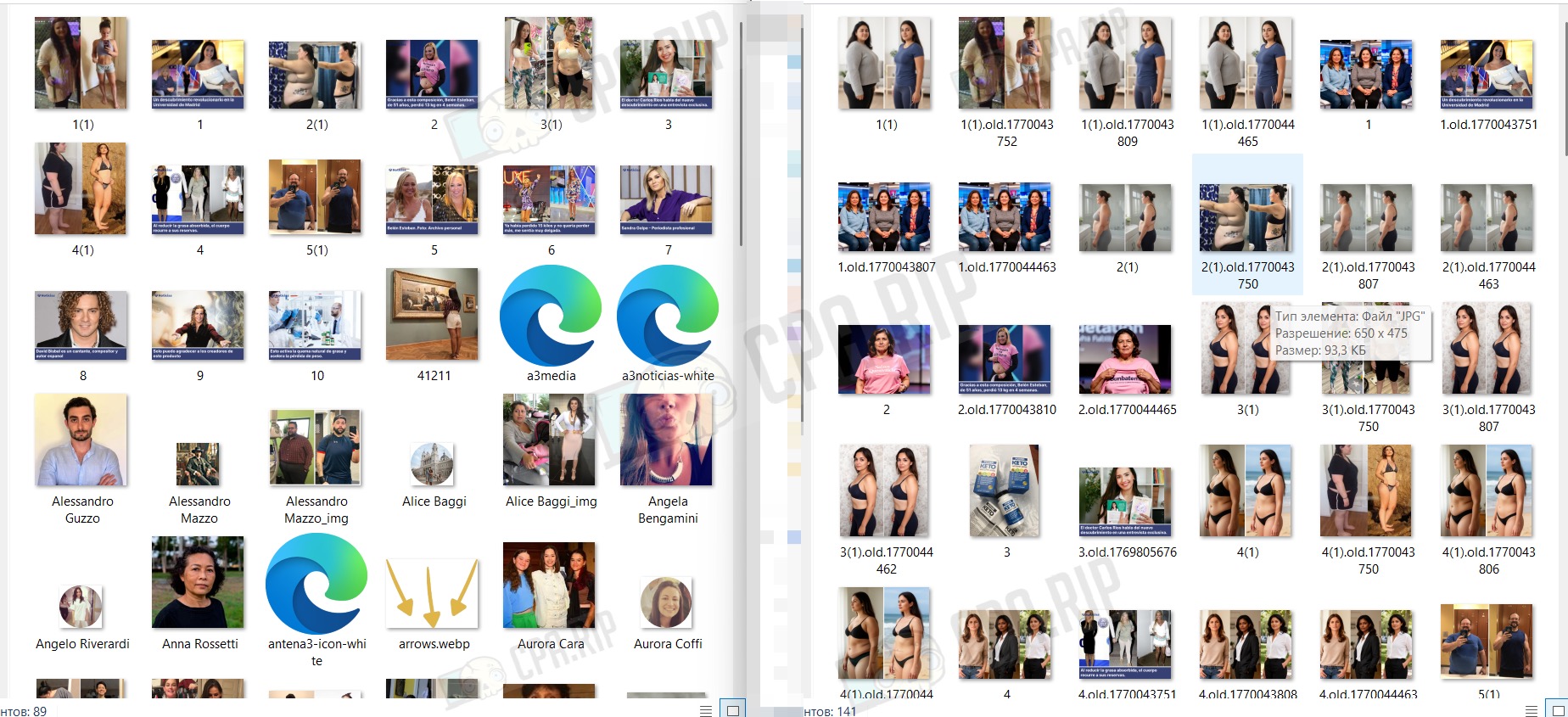
Task: Select the 41211 image thumbnail
Action: [x=432, y=315]
